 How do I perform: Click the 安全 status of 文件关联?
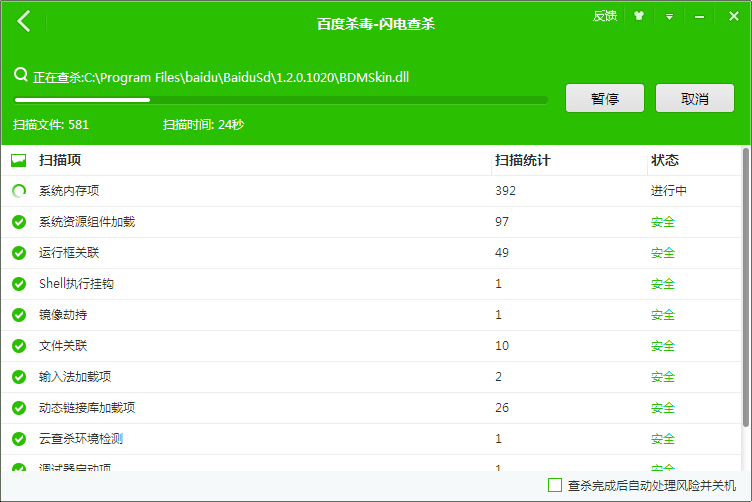point(663,346)
